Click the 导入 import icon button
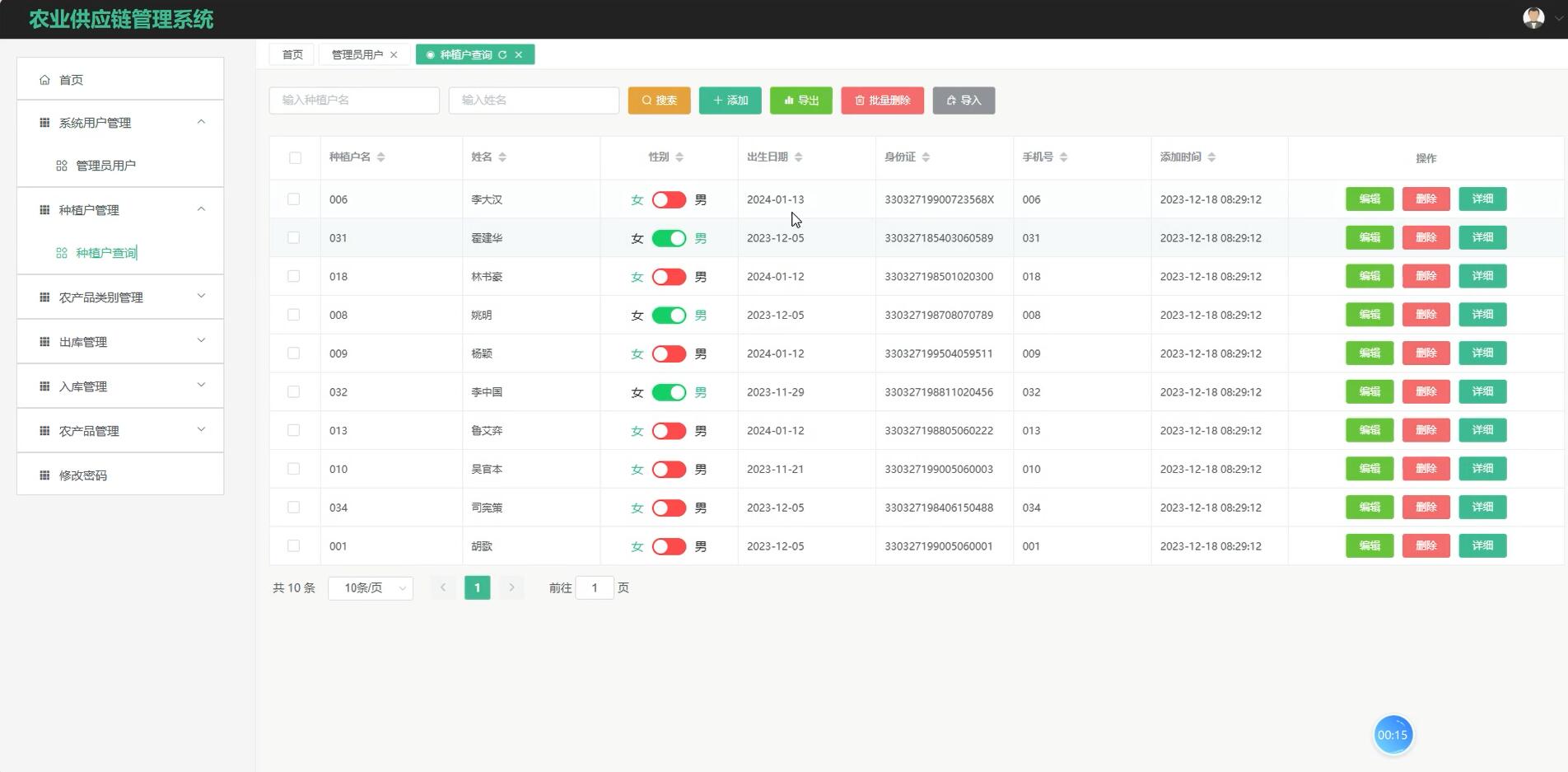This screenshot has height=772, width=1568. (952, 100)
